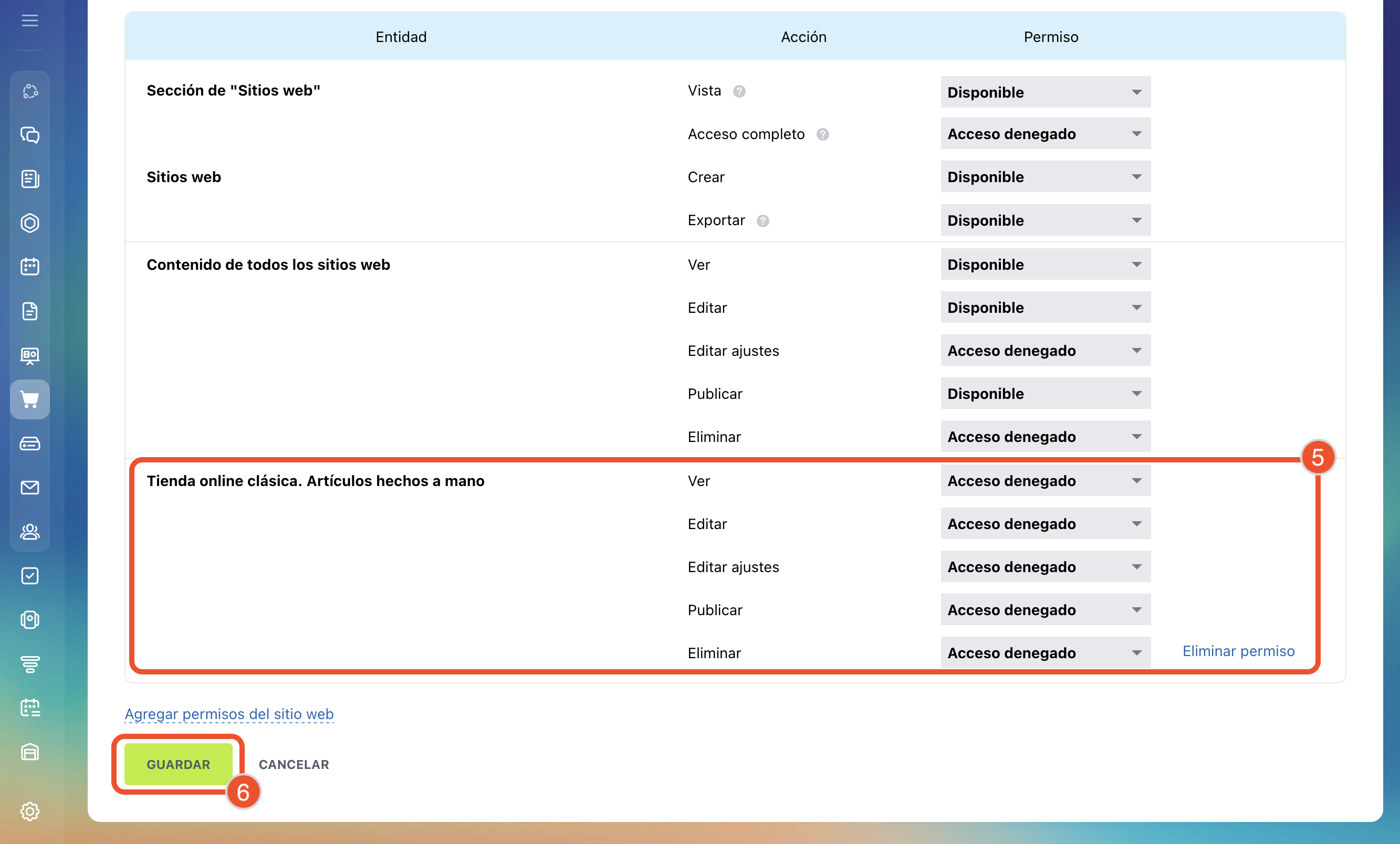This screenshot has width=1400, height=844.
Task: Open the shopping cart sidebar icon
Action: 29,399
